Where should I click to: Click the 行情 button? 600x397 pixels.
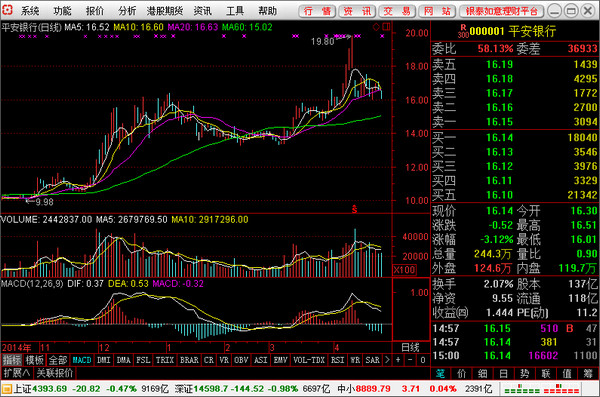[x=317, y=11]
